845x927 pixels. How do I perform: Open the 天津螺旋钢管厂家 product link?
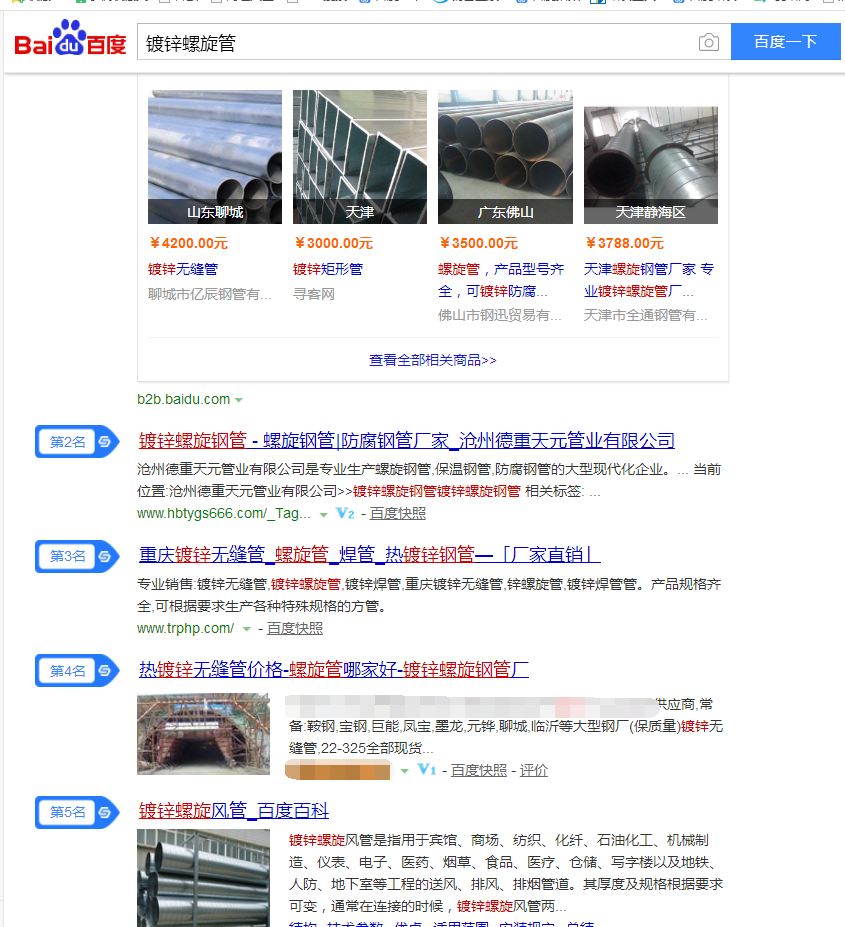(x=649, y=280)
